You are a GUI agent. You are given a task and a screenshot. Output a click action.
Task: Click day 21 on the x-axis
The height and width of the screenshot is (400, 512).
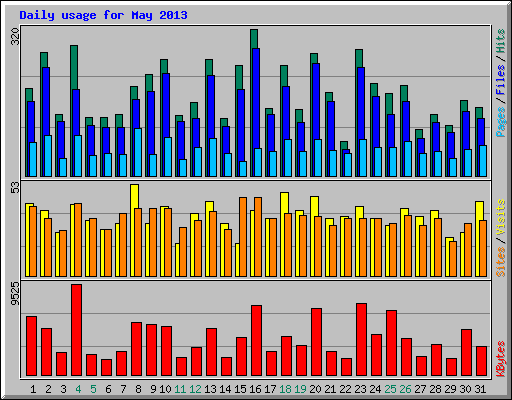(x=330, y=389)
